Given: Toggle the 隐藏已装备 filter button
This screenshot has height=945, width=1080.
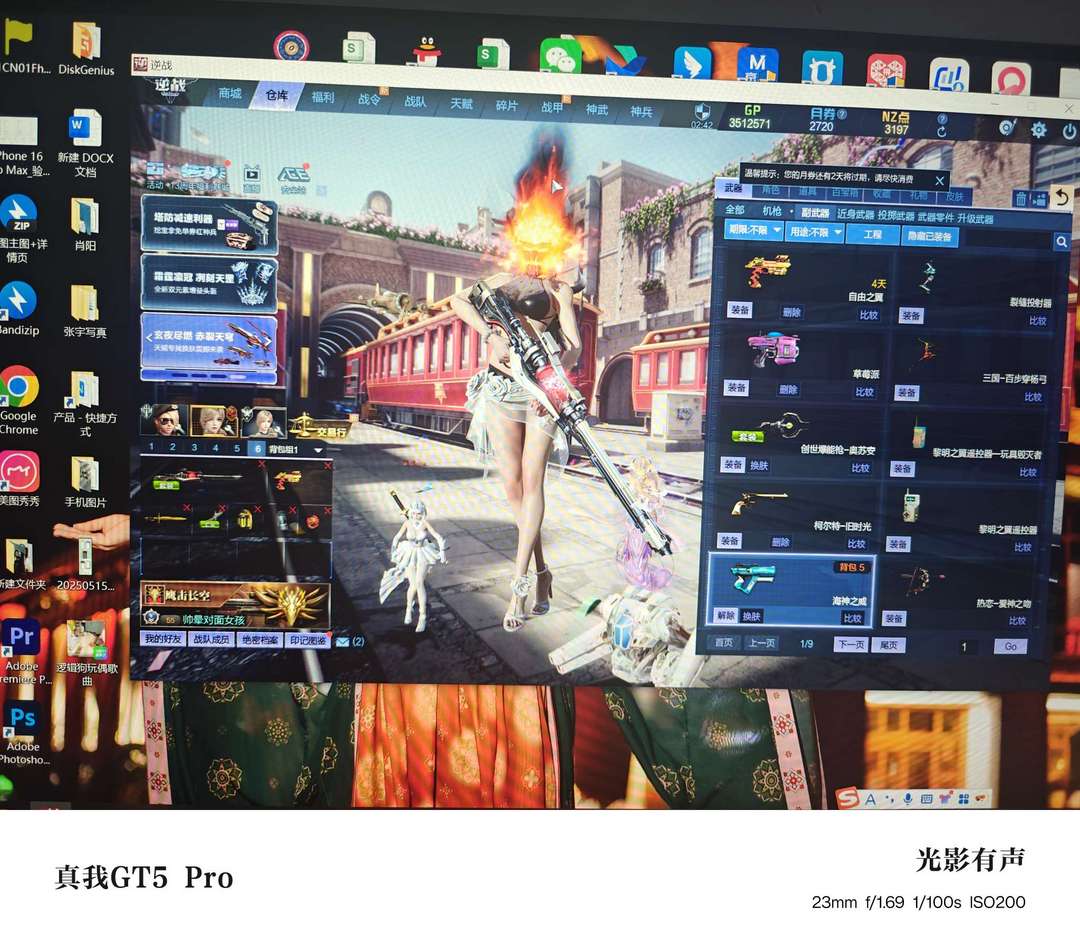Looking at the screenshot, I should tap(930, 236).
